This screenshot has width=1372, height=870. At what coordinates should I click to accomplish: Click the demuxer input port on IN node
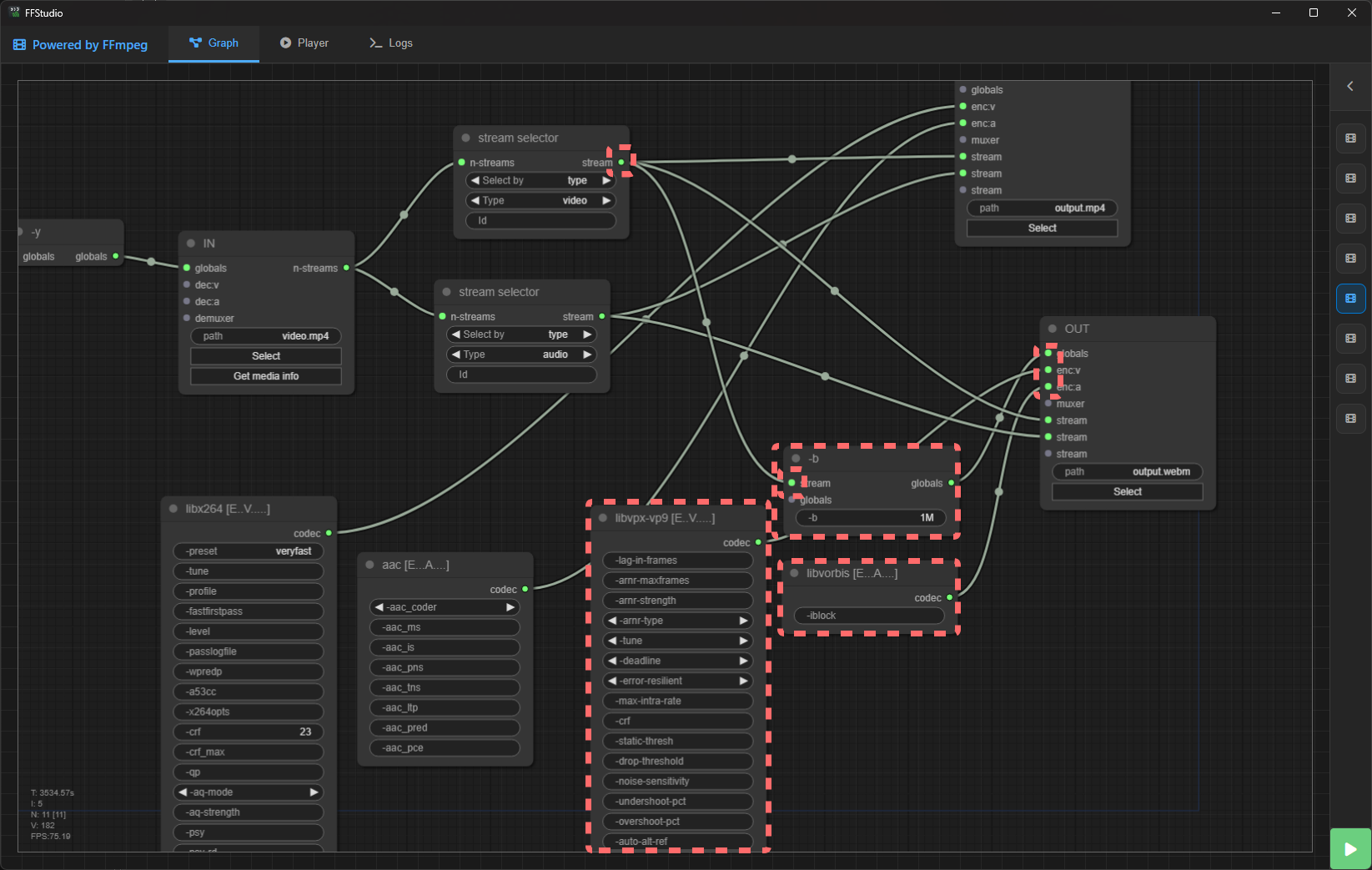tap(187, 318)
